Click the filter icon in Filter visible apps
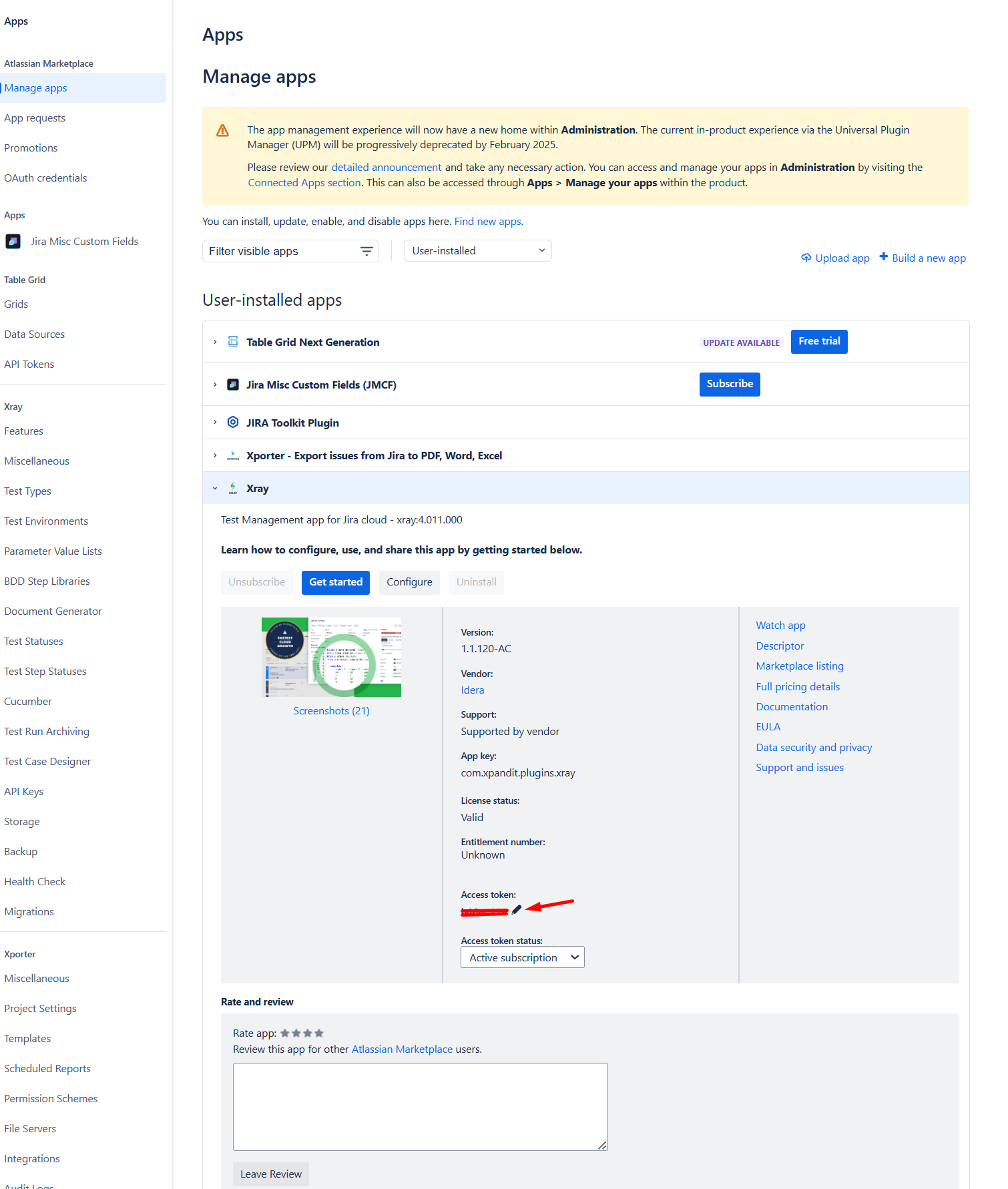 tap(366, 251)
